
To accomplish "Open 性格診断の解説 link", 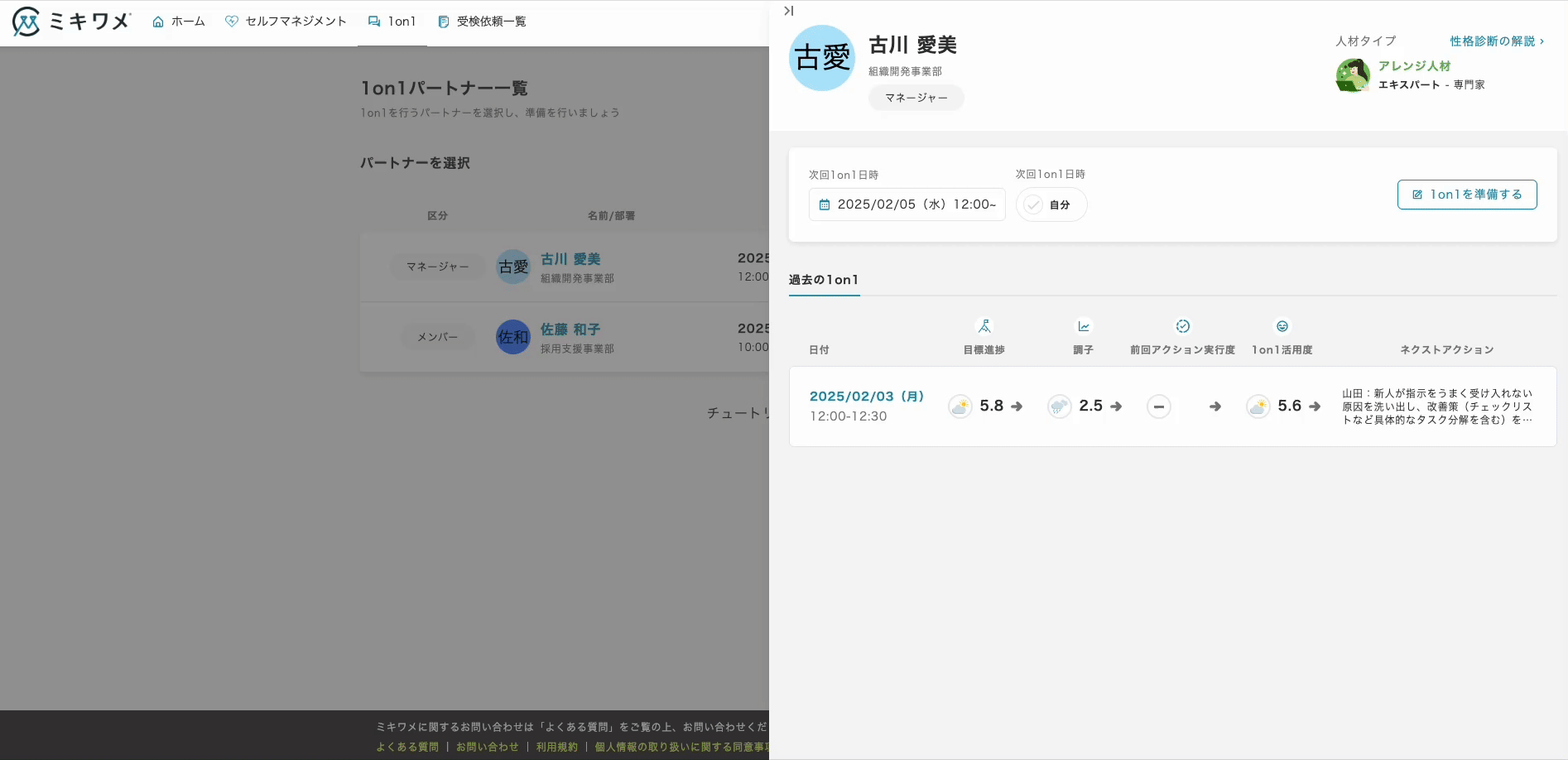I will (1496, 41).
